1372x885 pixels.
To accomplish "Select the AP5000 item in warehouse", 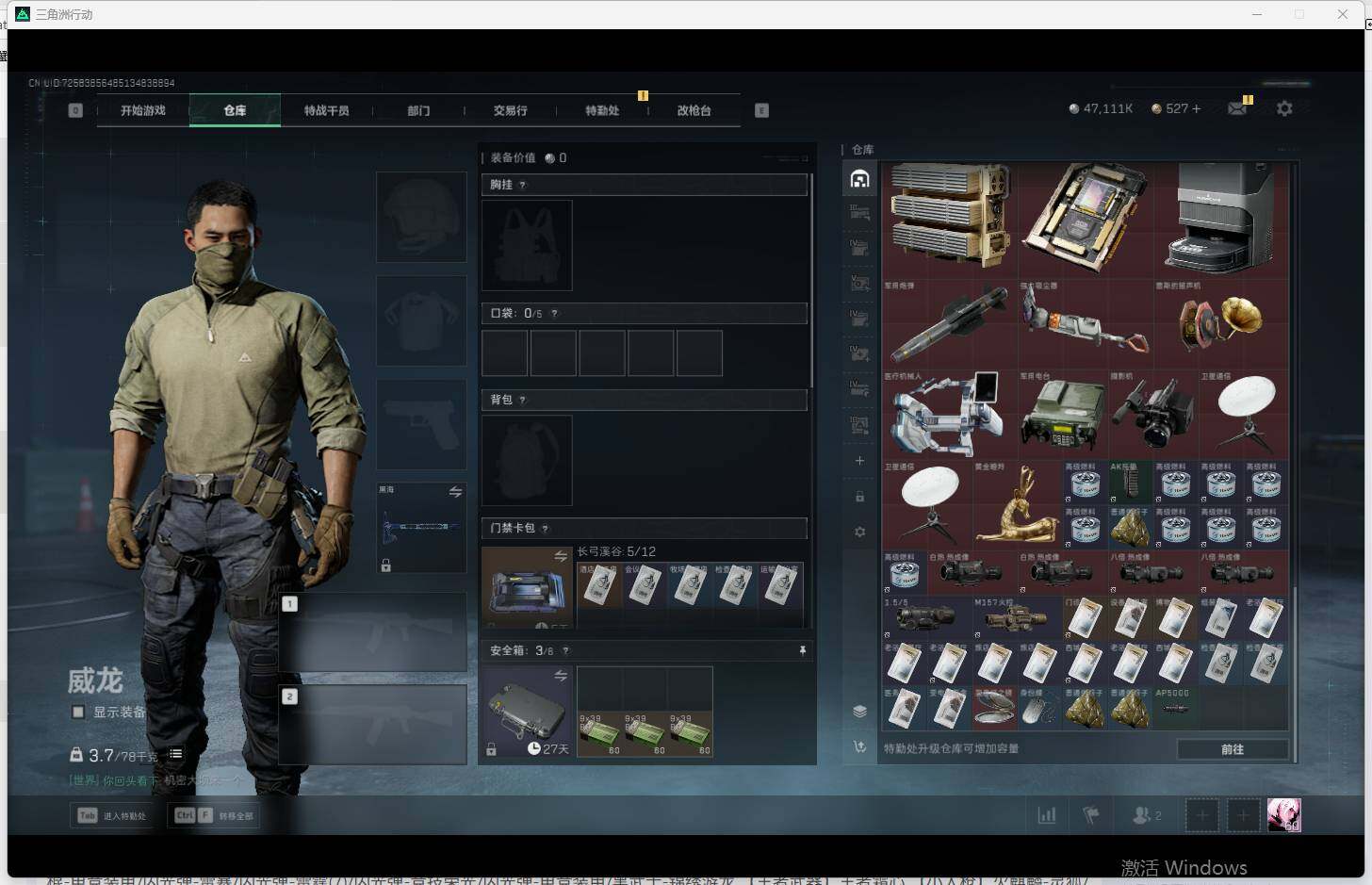I will point(1175,709).
